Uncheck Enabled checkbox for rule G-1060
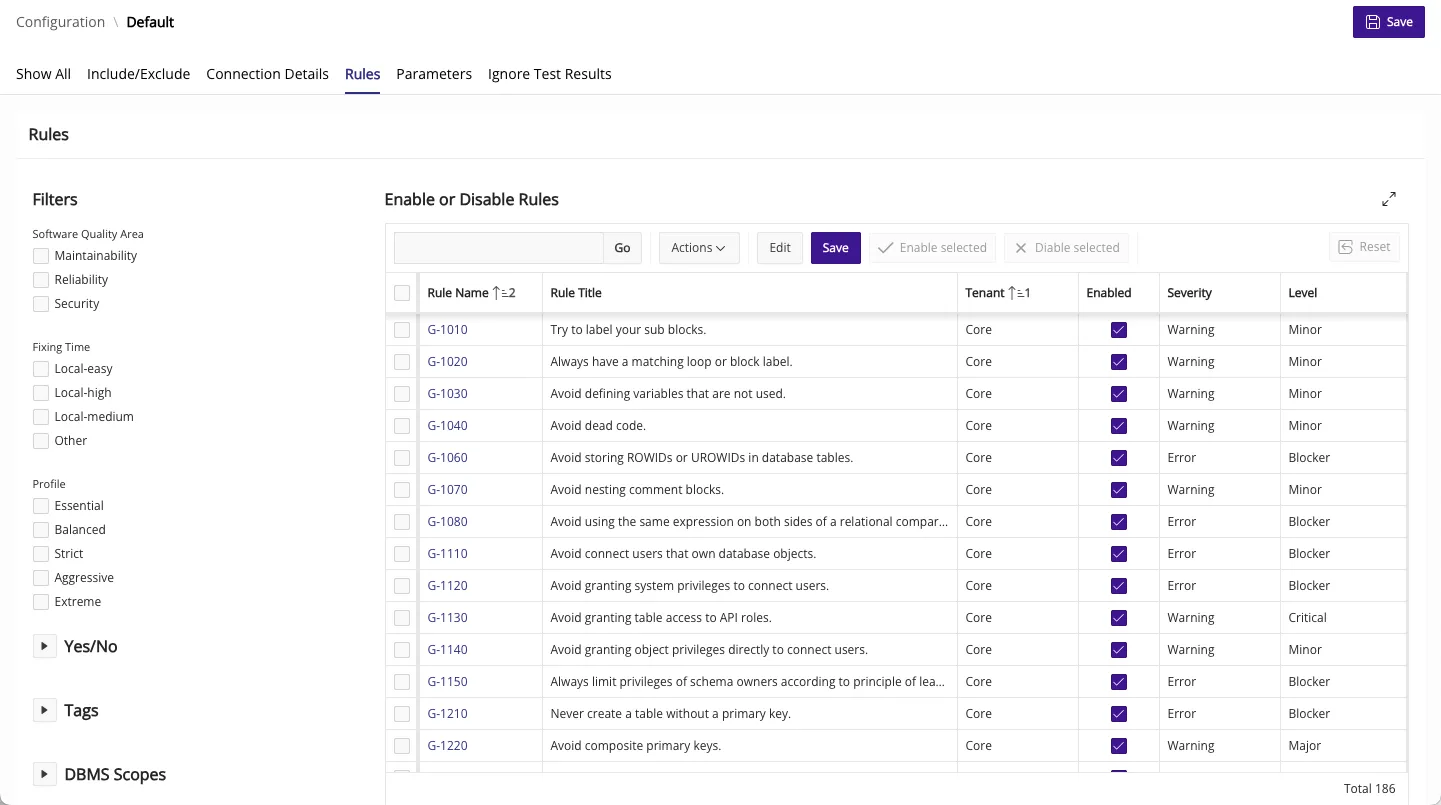1441x805 pixels. tap(1119, 458)
